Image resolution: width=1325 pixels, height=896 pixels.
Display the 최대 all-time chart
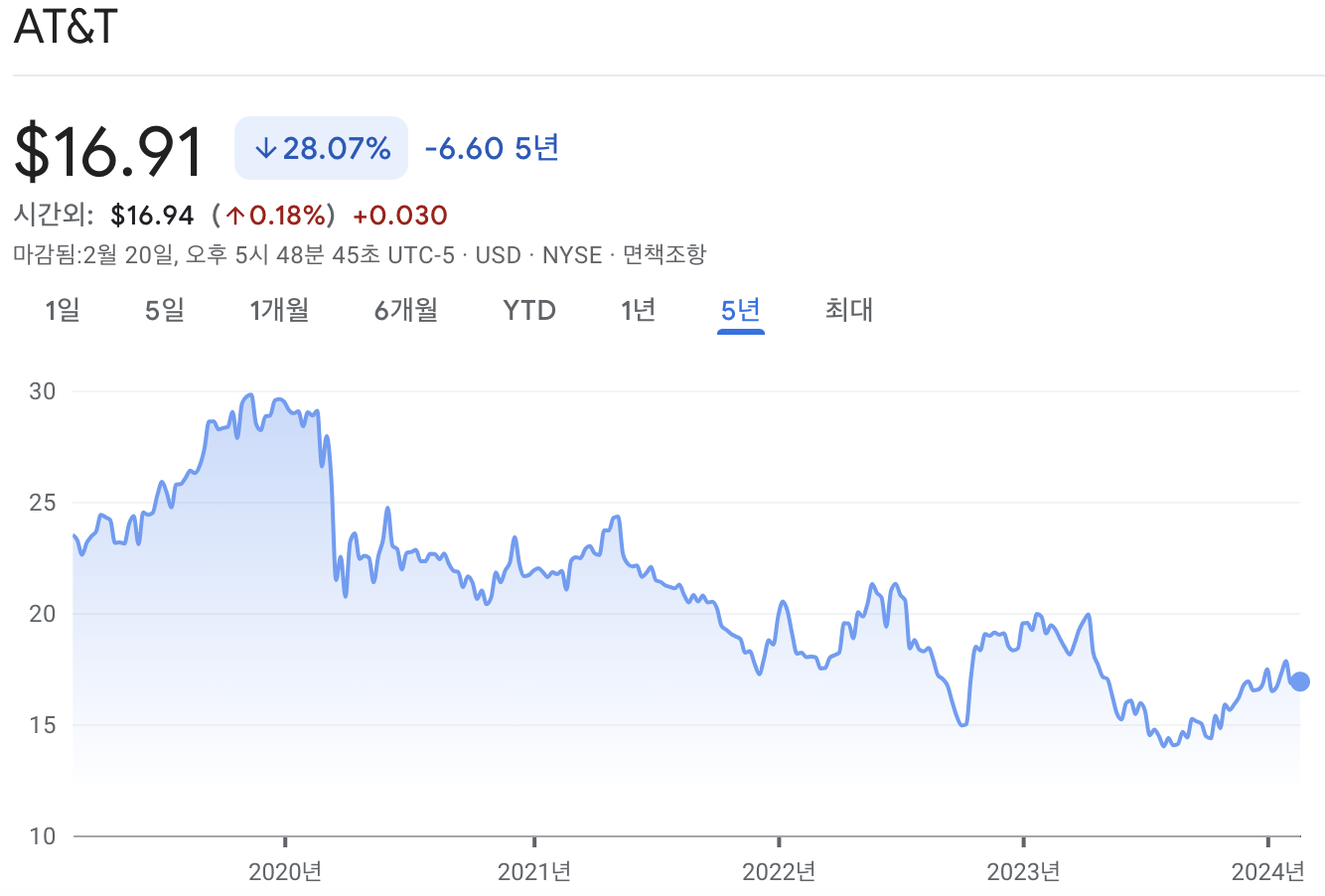pyautogui.click(x=848, y=310)
